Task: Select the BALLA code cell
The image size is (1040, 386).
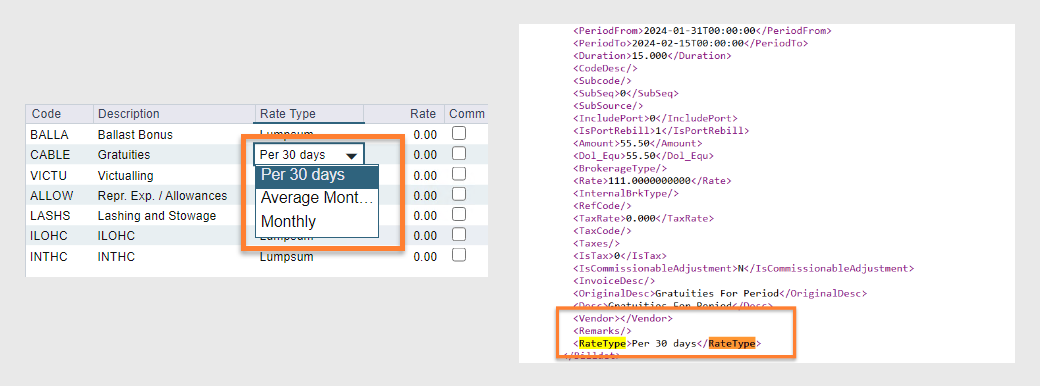Action: click(x=49, y=135)
